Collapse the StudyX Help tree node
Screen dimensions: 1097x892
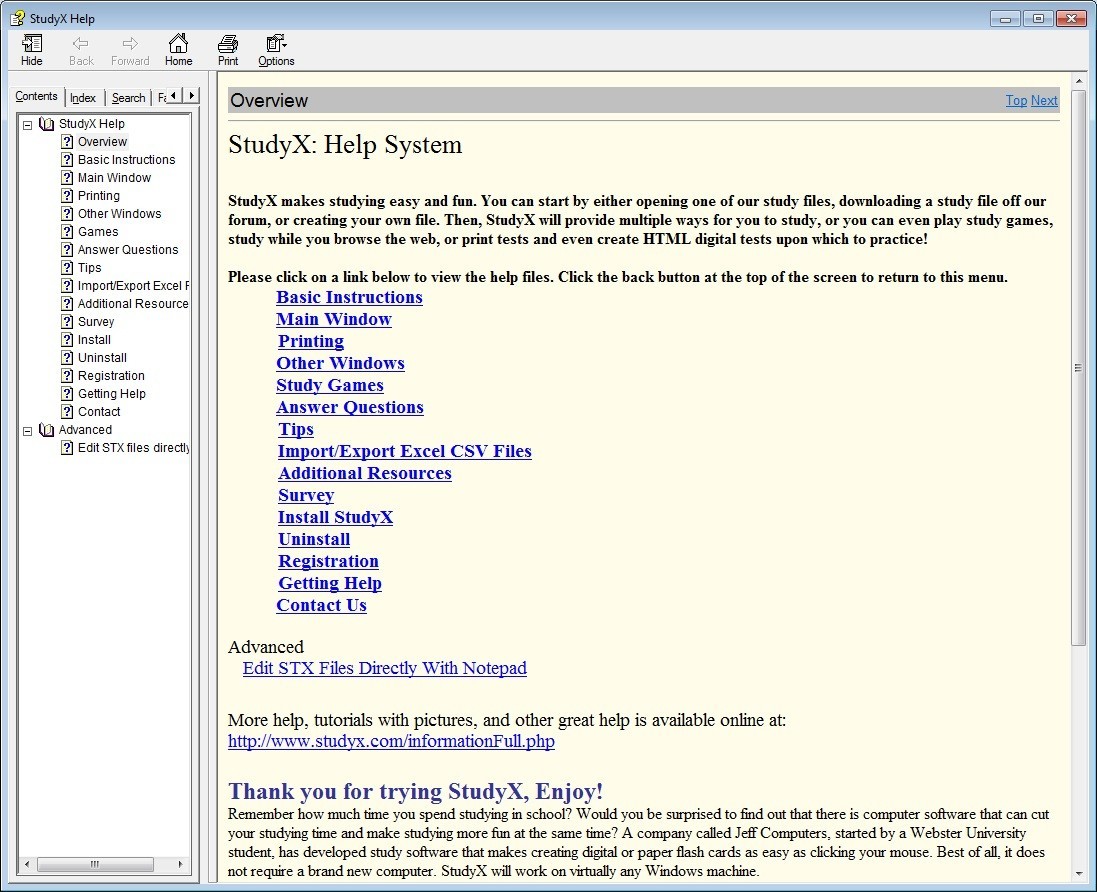coord(28,124)
